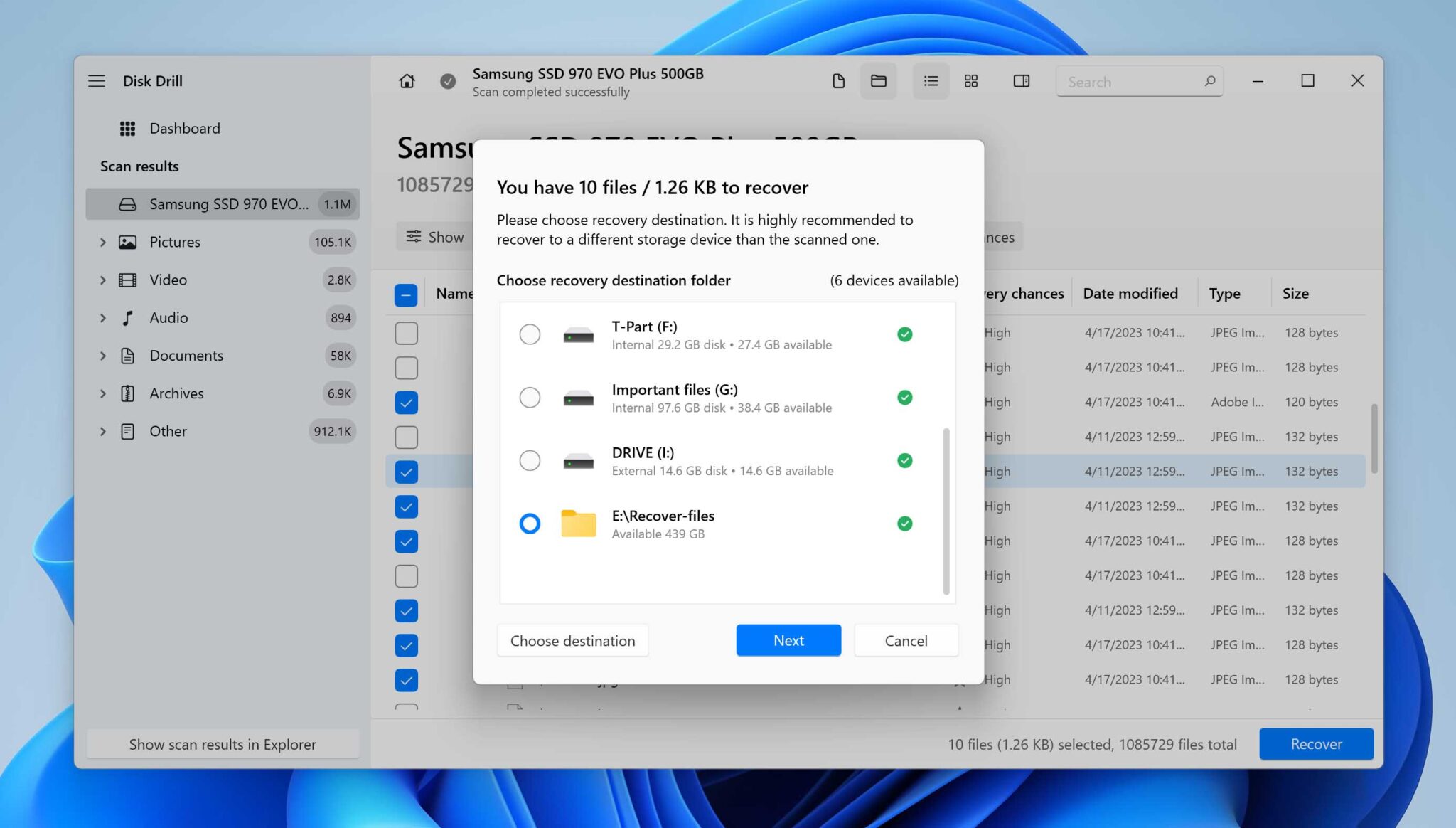
Task: Click the scan completed checkmark icon
Action: click(448, 81)
